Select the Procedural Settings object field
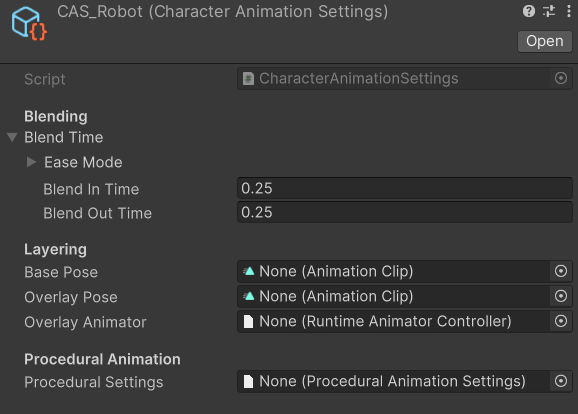The width and height of the screenshot is (578, 414). 393,381
